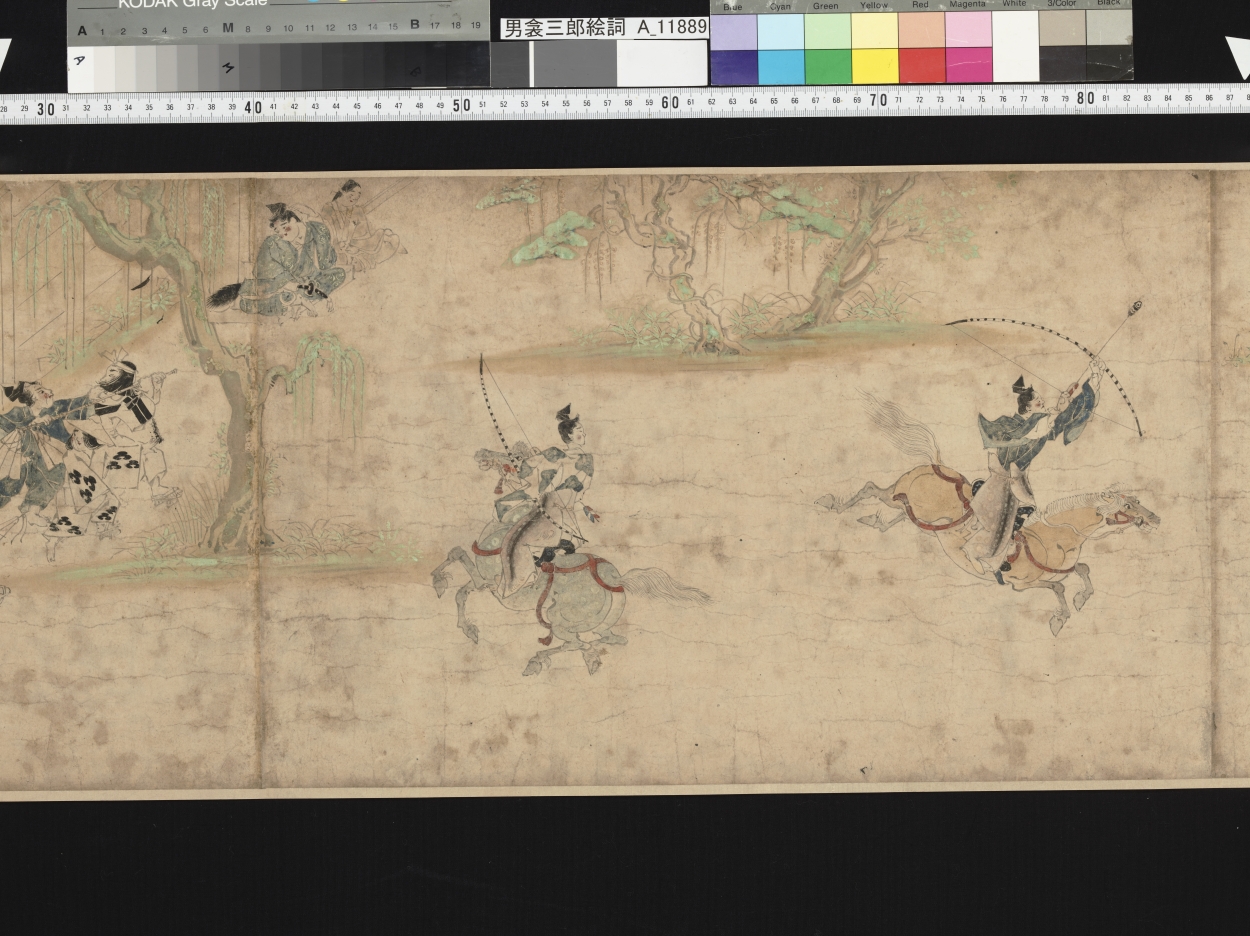
Task: Sample the light gray patch under Black
Action: (1109, 29)
